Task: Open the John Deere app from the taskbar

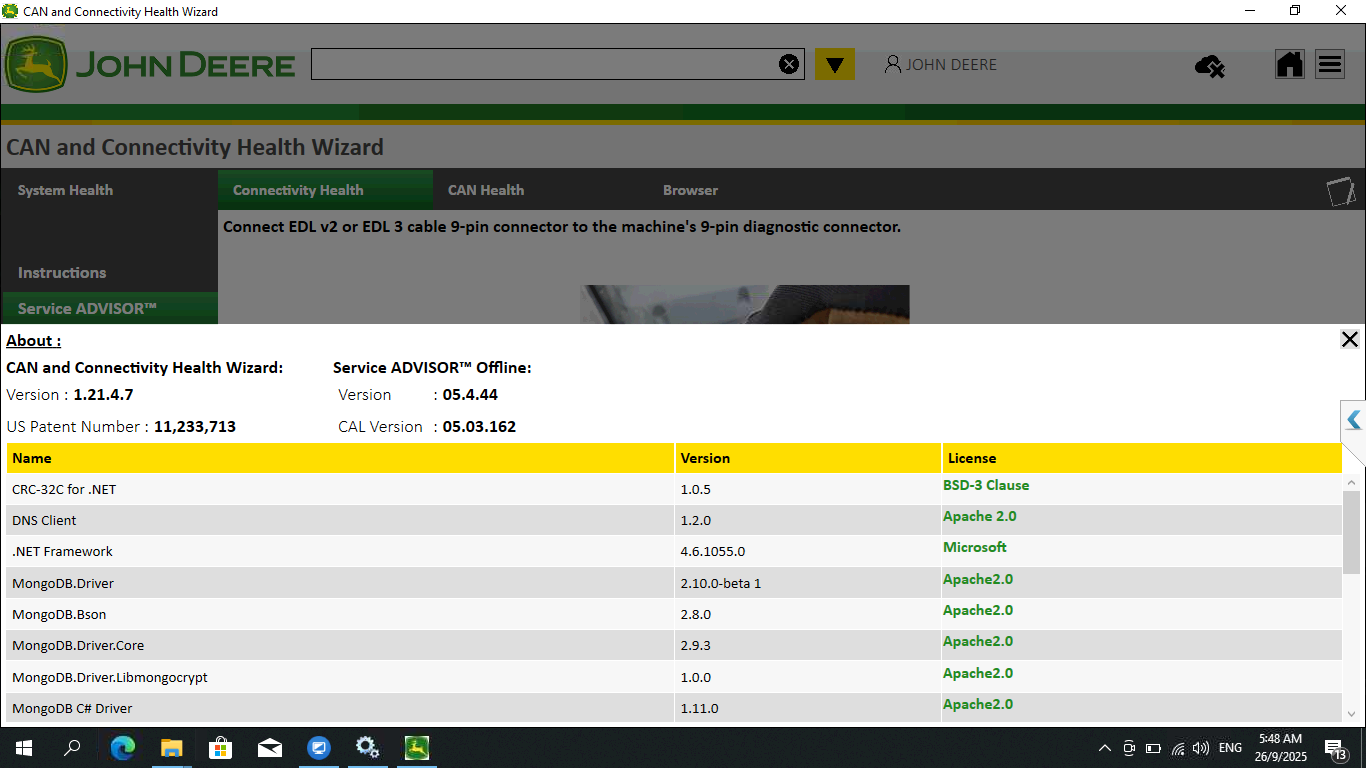Action: click(416, 747)
